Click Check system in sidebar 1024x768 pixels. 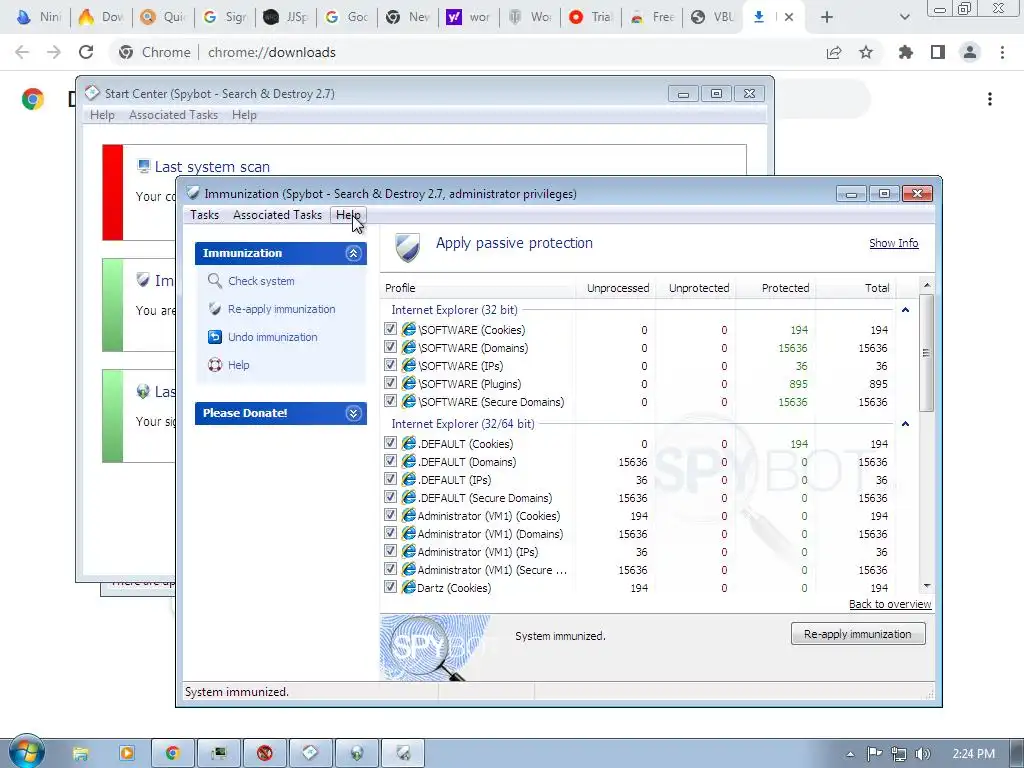pyautogui.click(x=261, y=281)
